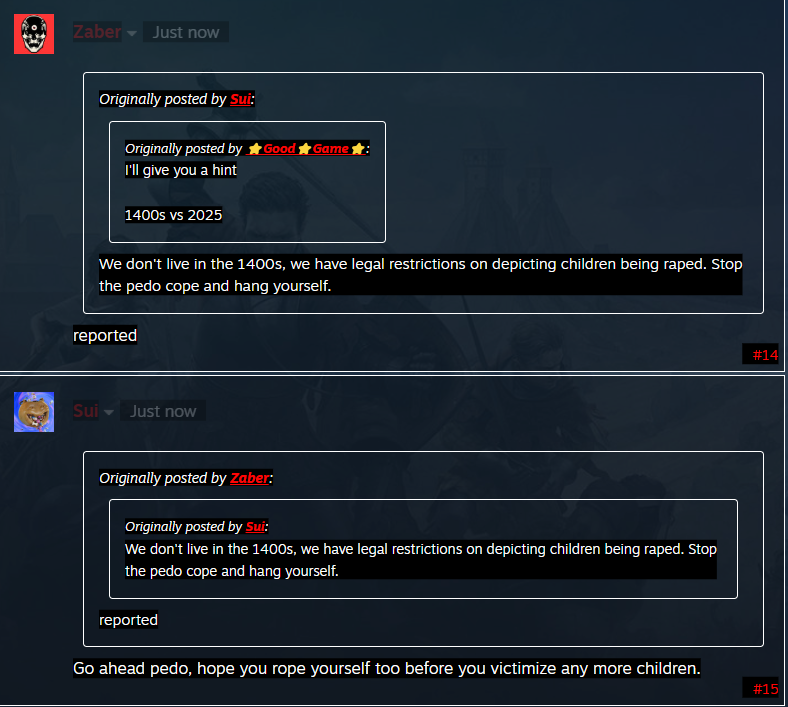Click the first star icon before Good
The height and width of the screenshot is (707, 788).
coord(255,149)
